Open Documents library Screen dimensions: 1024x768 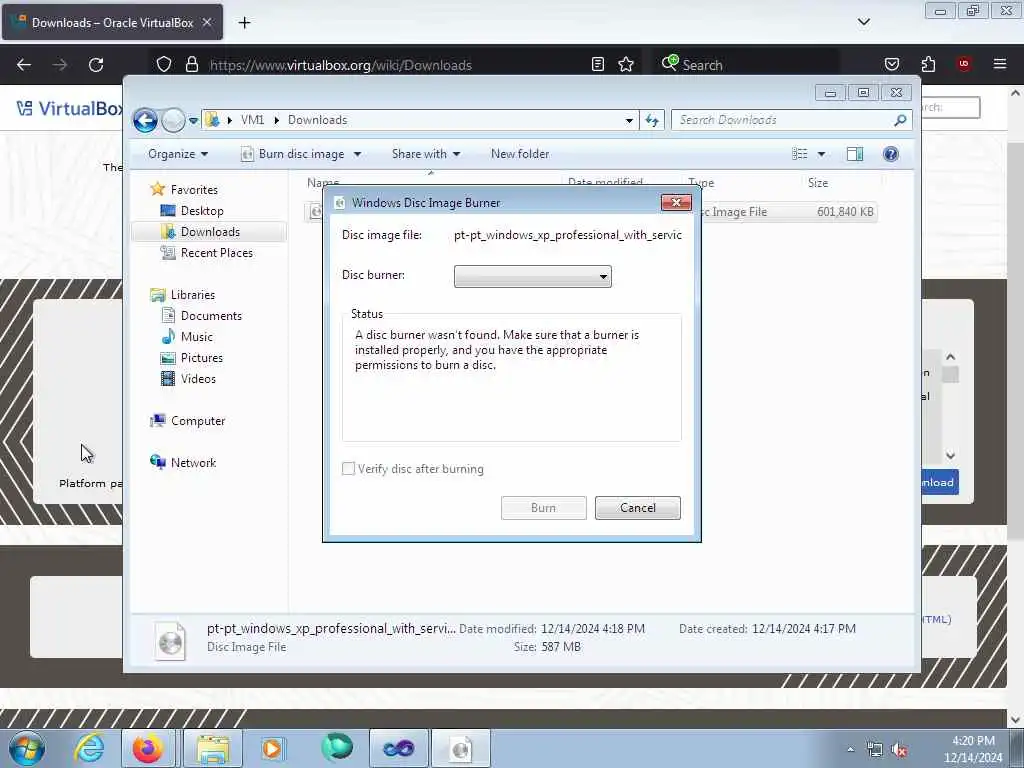pyautogui.click(x=211, y=316)
